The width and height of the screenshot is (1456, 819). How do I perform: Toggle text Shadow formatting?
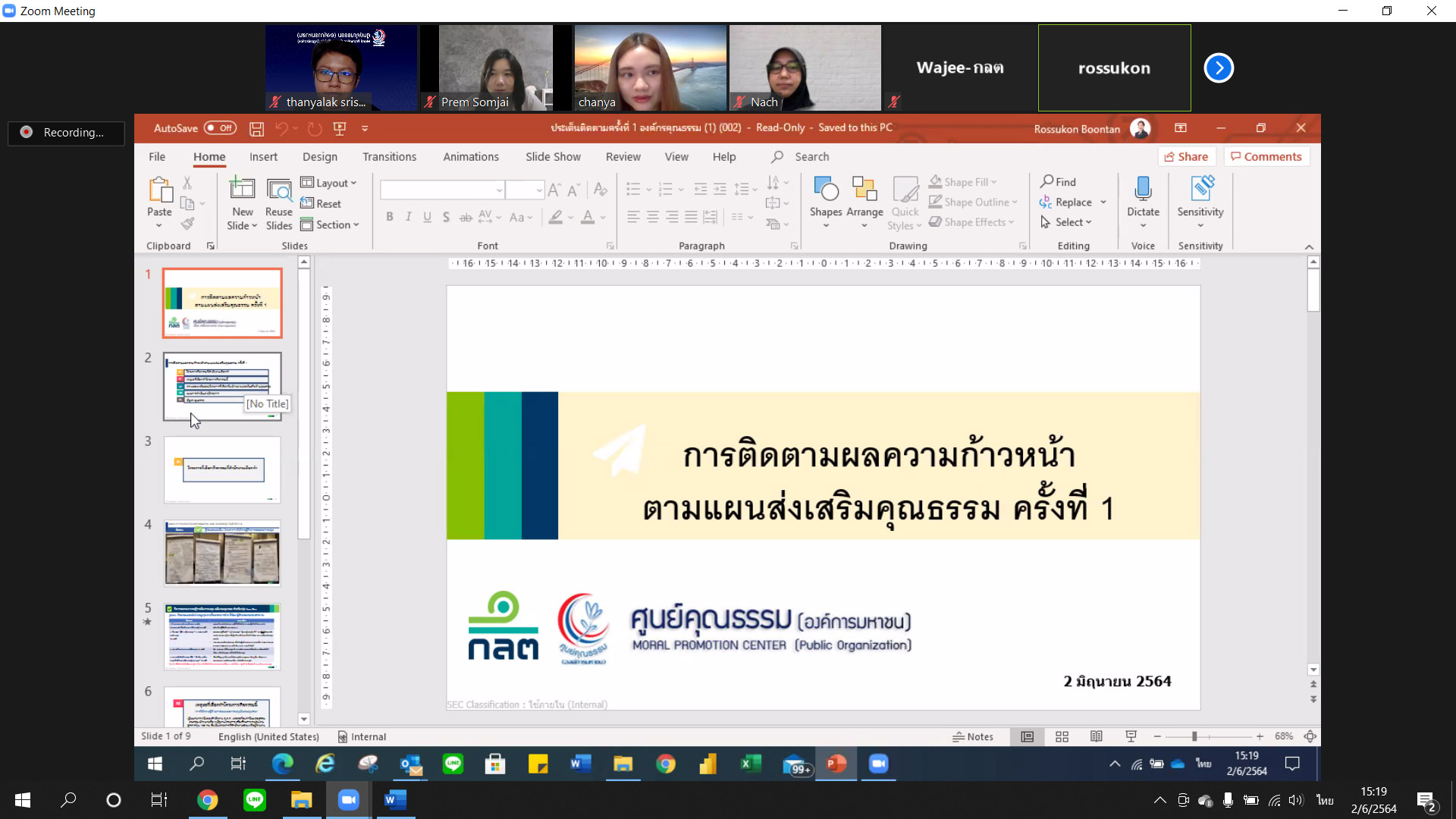point(446,217)
